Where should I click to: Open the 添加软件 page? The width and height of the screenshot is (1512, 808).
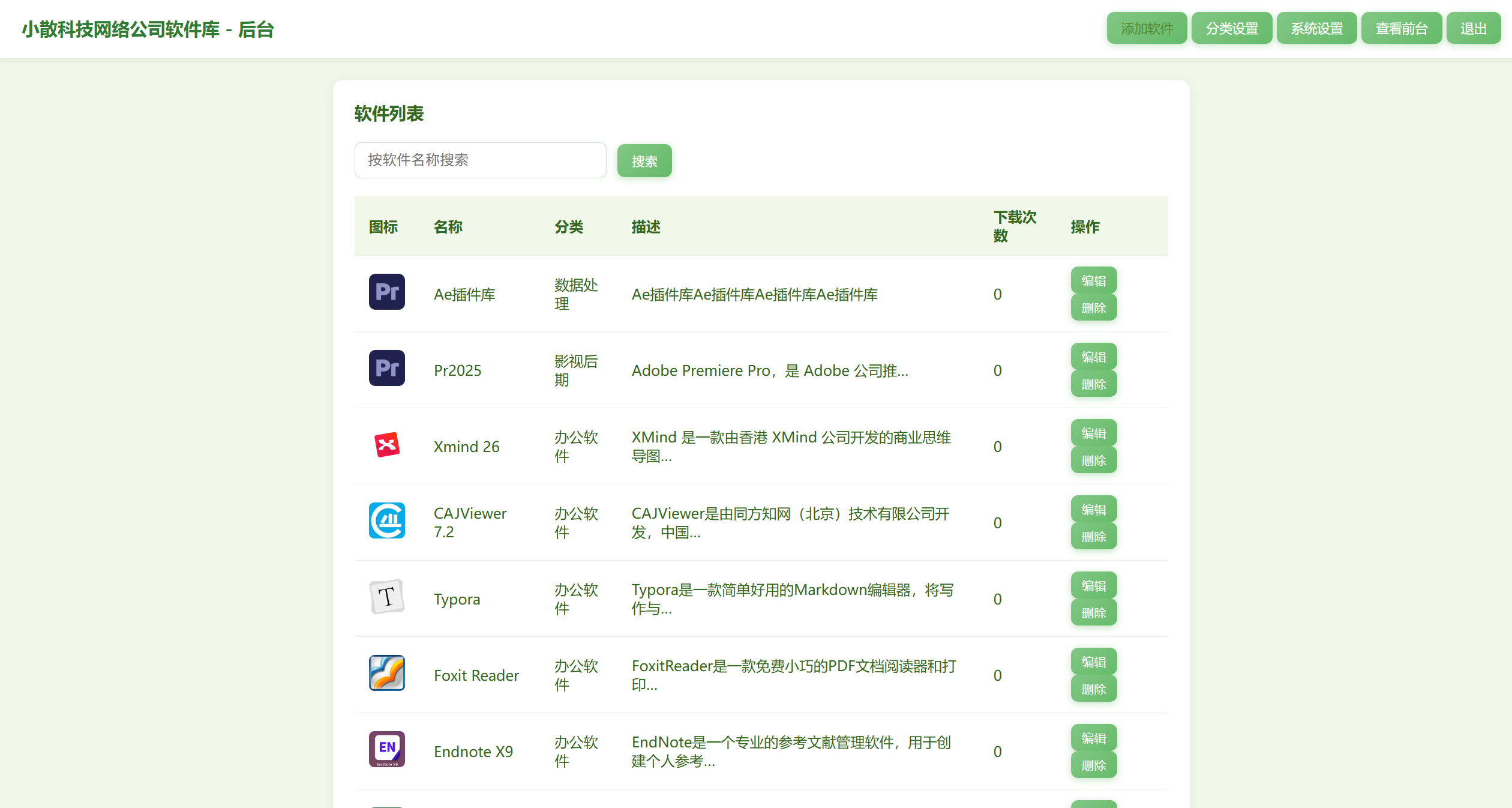point(1147,28)
